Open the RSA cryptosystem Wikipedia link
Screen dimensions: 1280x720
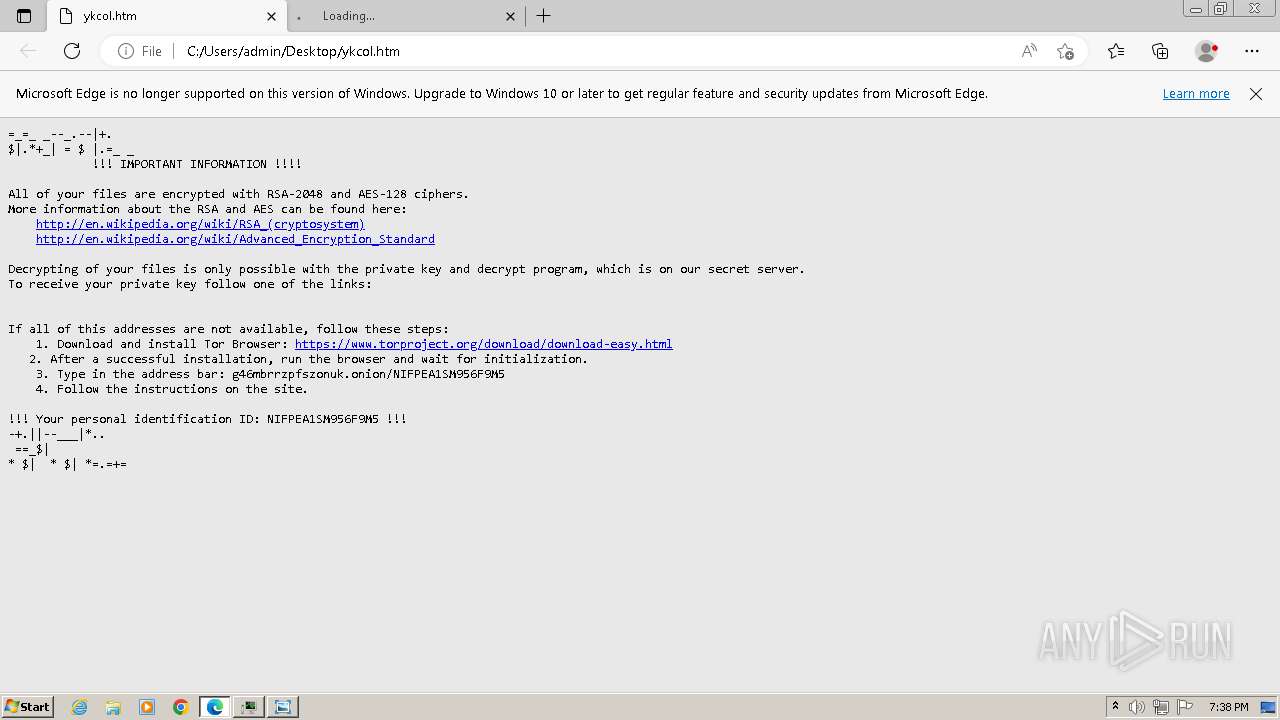coord(200,224)
